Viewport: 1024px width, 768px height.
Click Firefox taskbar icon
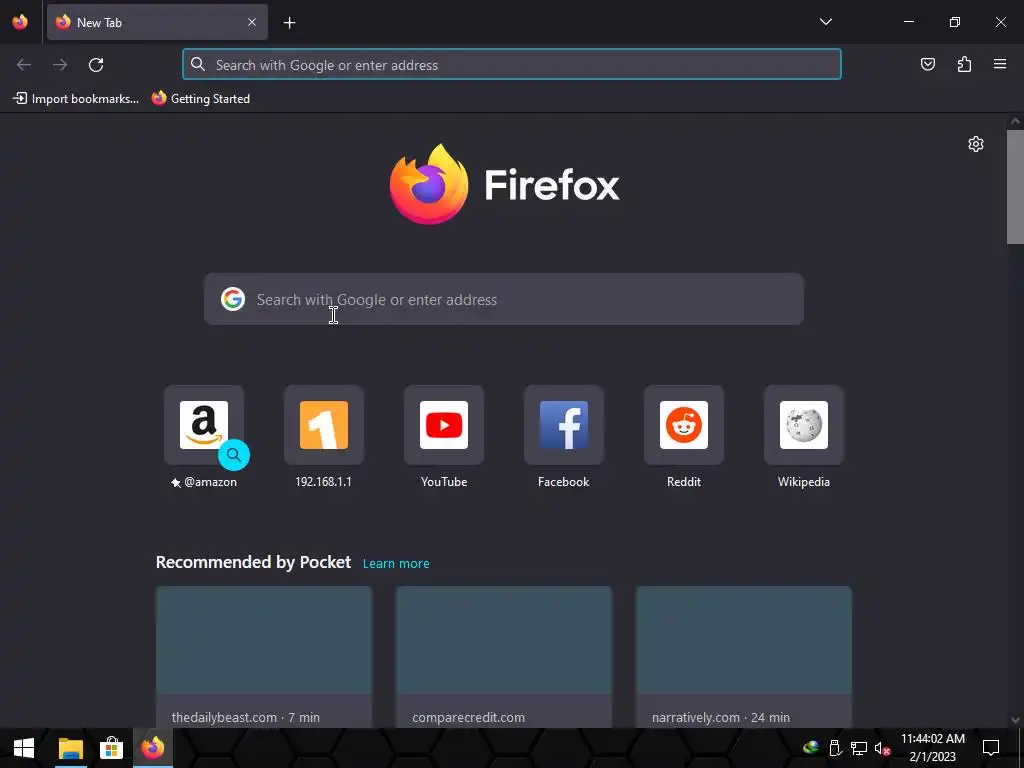[153, 748]
